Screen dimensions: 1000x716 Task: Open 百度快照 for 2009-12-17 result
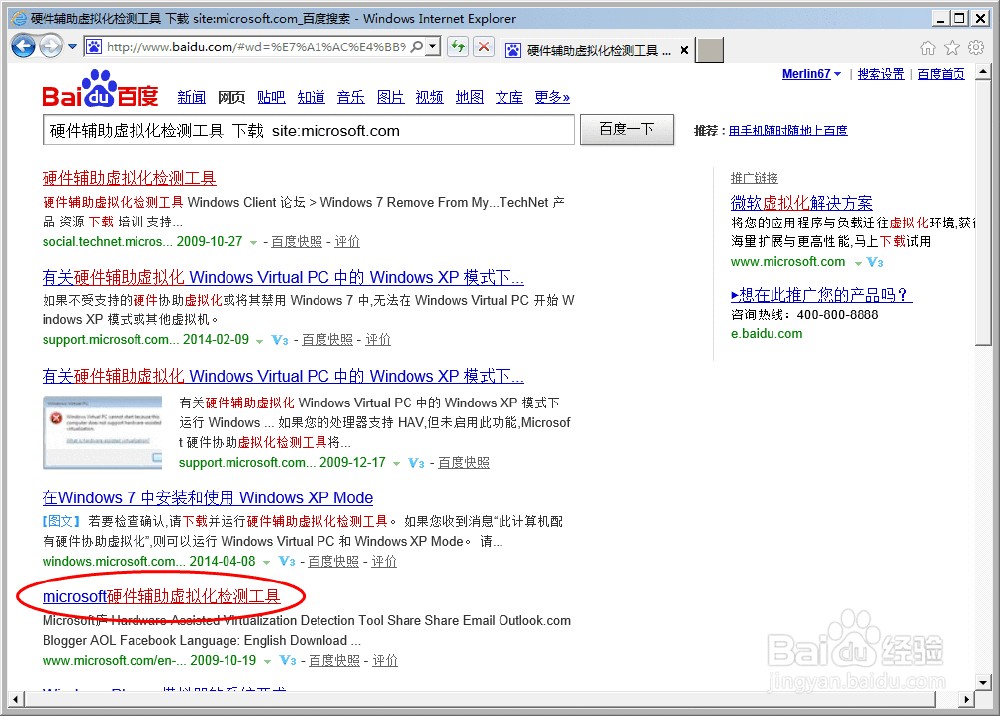(464, 463)
